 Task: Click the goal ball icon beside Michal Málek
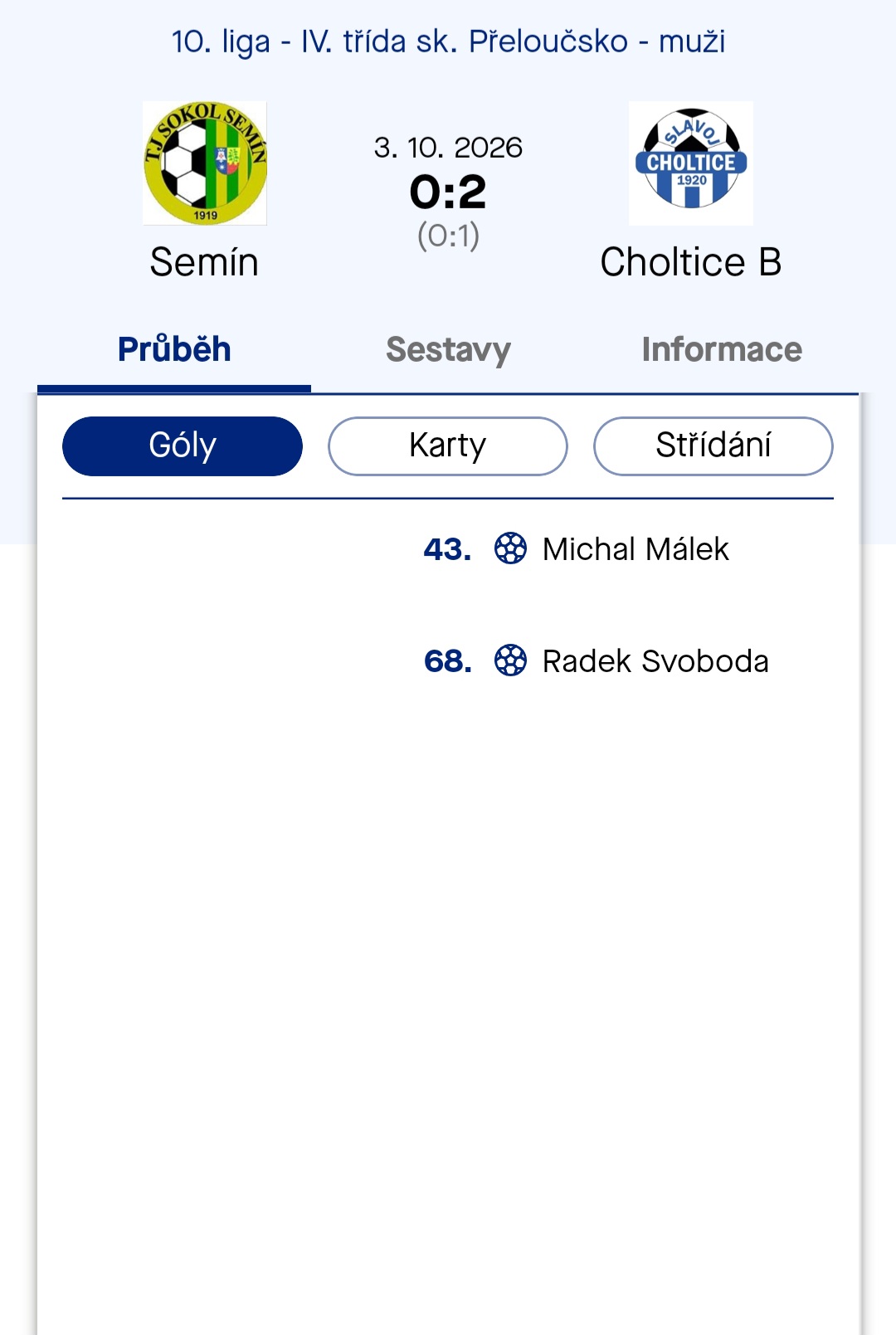[510, 548]
